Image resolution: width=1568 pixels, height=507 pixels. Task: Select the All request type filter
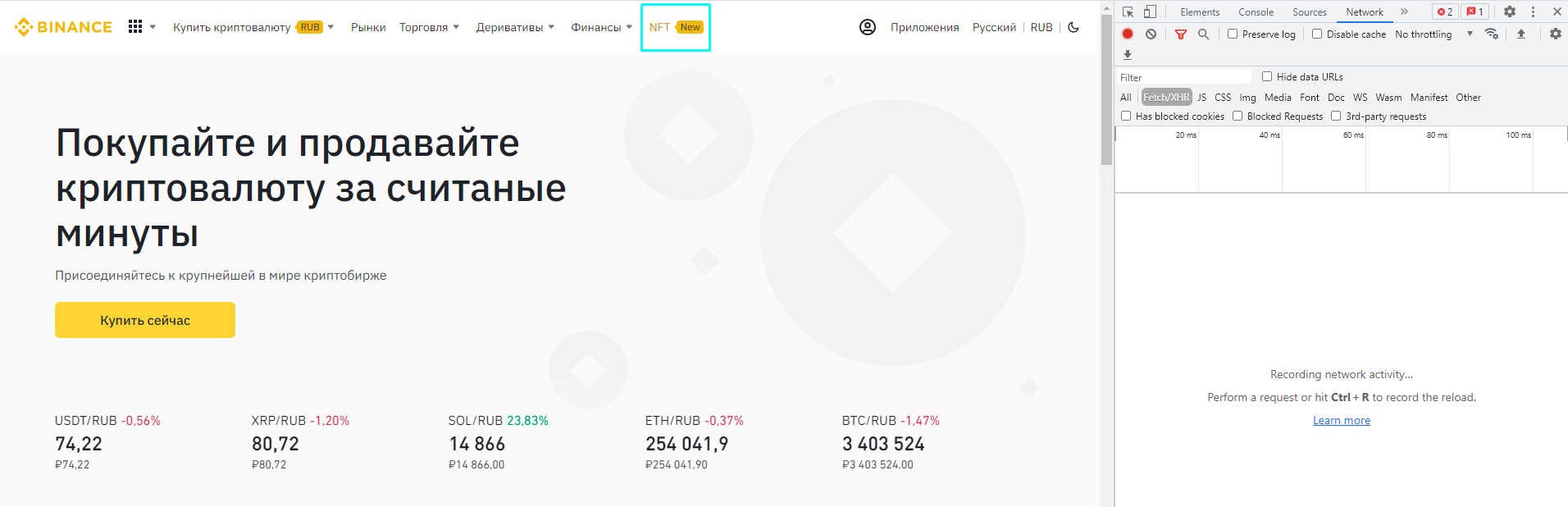(1126, 97)
